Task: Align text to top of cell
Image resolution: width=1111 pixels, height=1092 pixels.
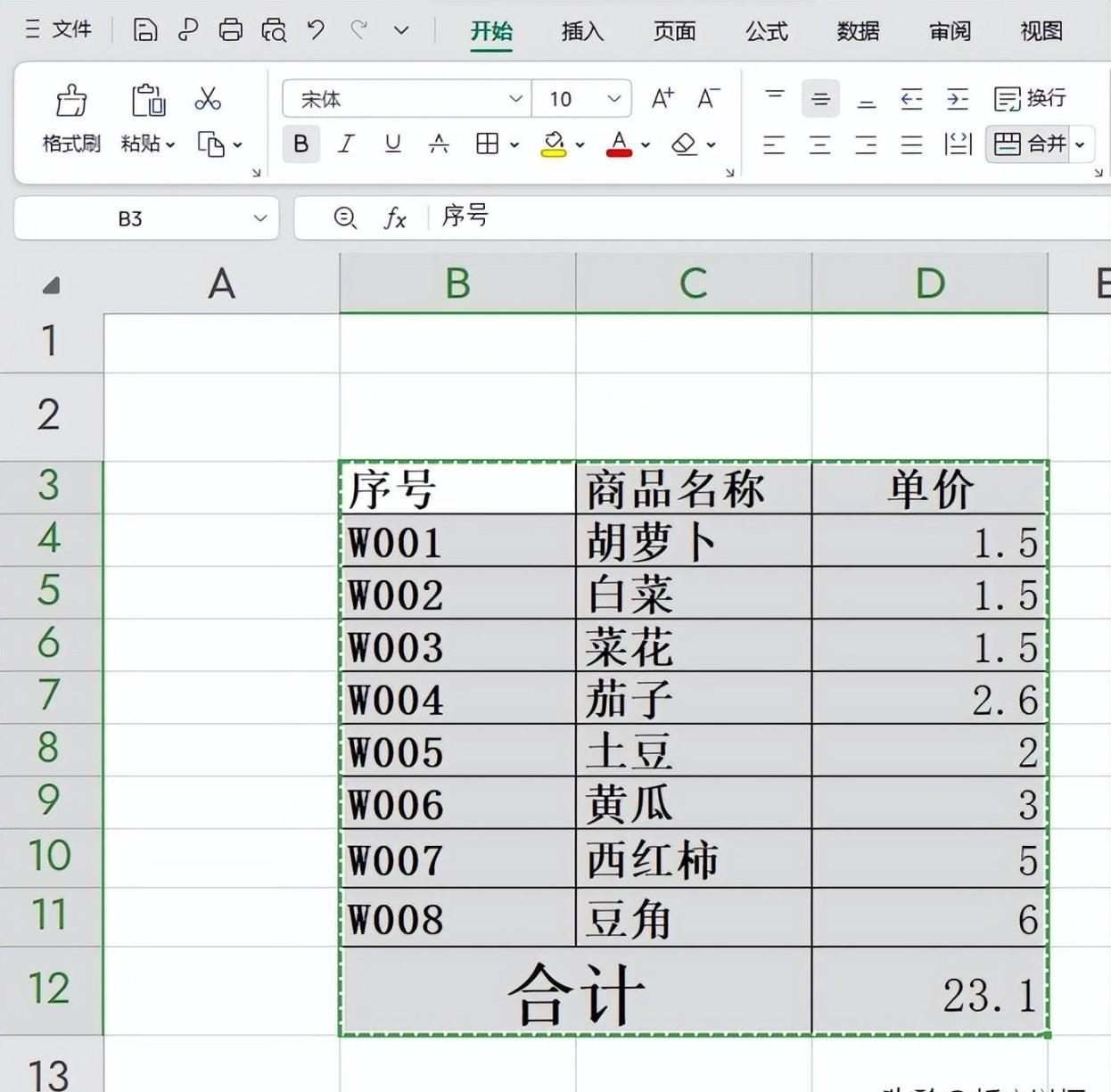Action: pyautogui.click(x=775, y=97)
